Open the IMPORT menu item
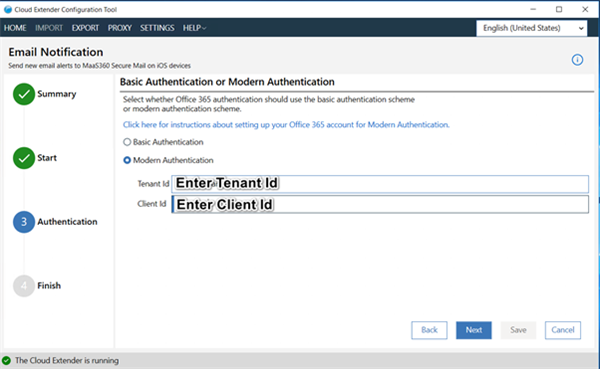The width and height of the screenshot is (600, 369). coord(49,28)
